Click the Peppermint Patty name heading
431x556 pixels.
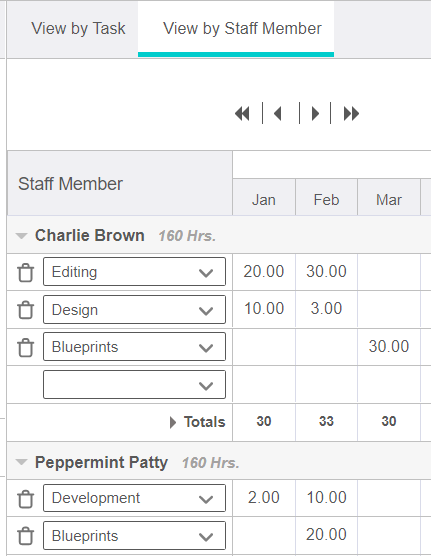101,463
